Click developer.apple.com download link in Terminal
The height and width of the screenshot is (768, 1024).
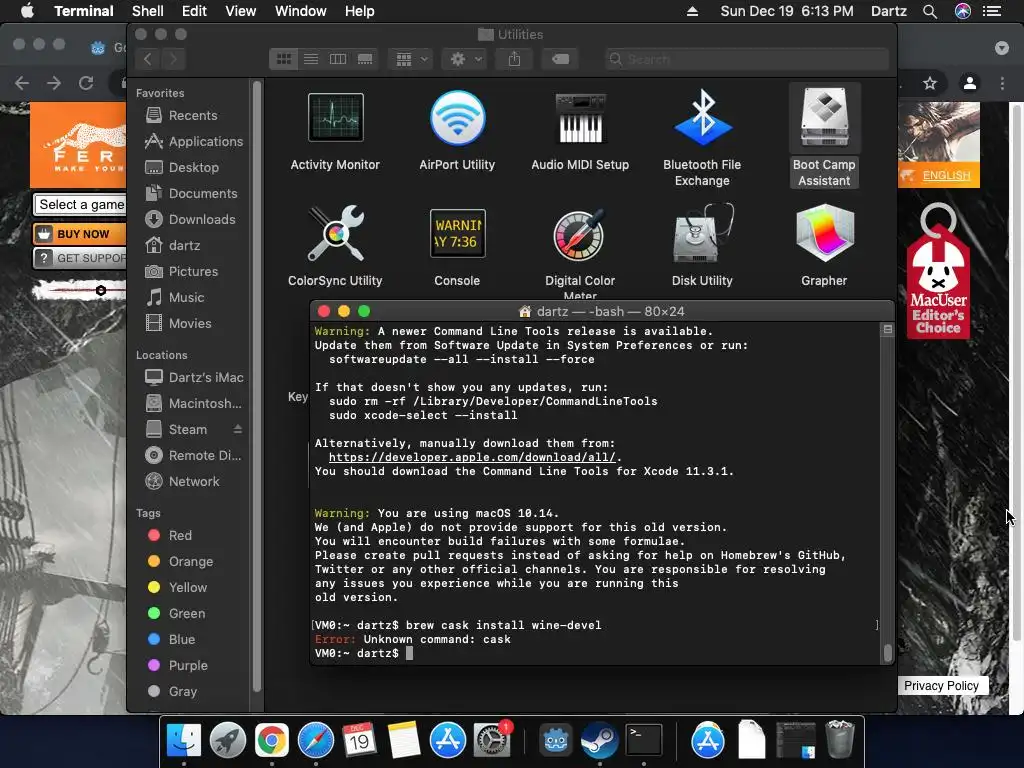point(472,457)
